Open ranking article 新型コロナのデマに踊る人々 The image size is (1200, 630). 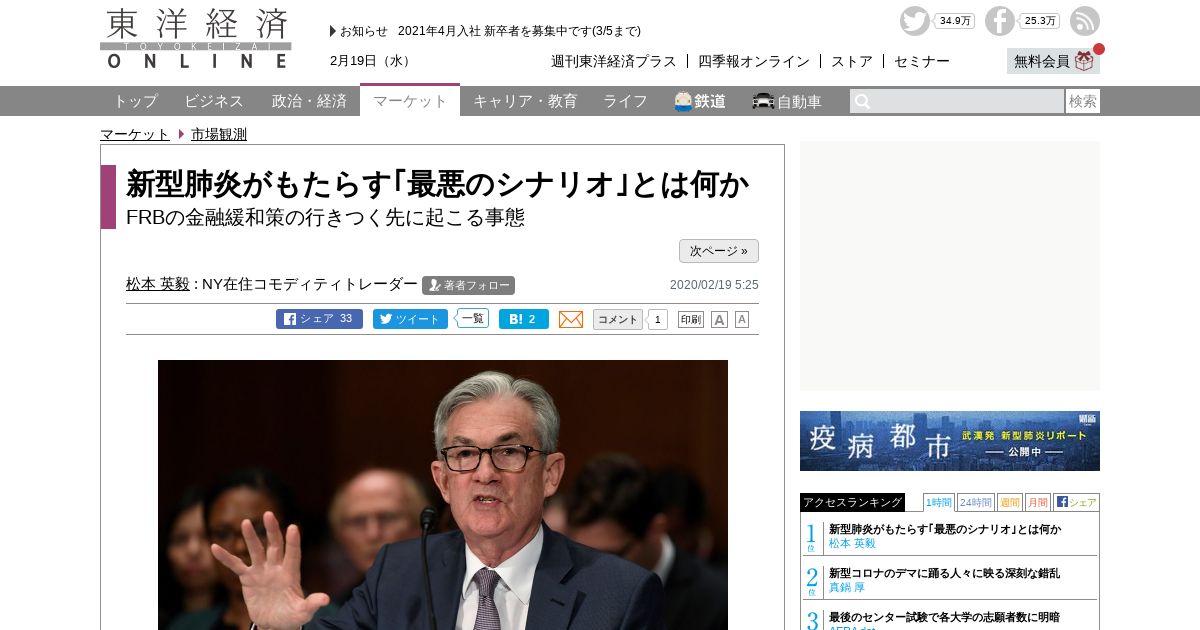coord(945,573)
